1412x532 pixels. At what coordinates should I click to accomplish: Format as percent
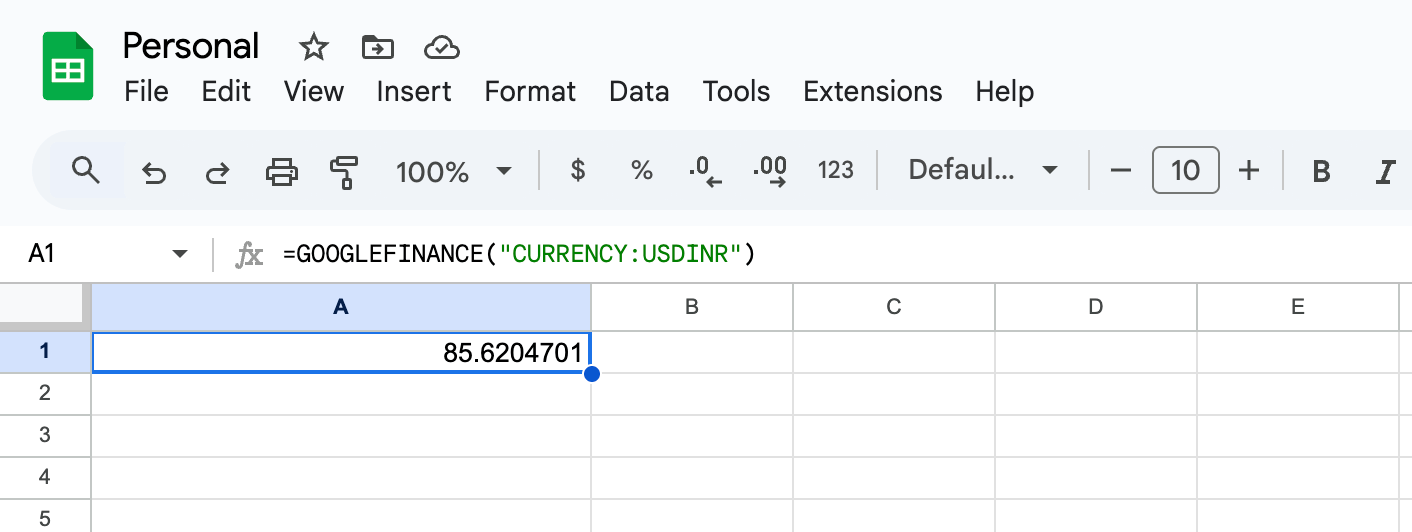point(641,171)
